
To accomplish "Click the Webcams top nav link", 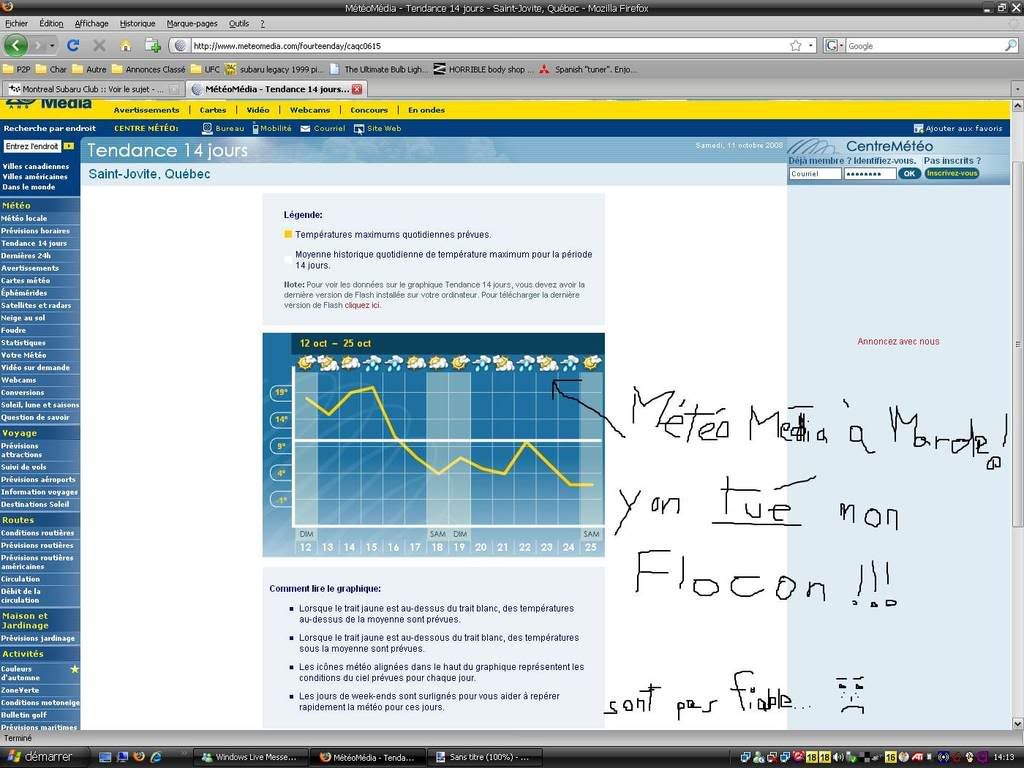I will coord(310,110).
